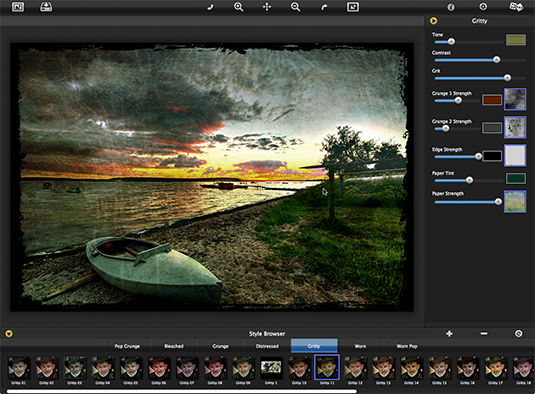The width and height of the screenshot is (535, 394).
Task: Apply the Gritty 16 style thumbnail
Action: point(467,368)
